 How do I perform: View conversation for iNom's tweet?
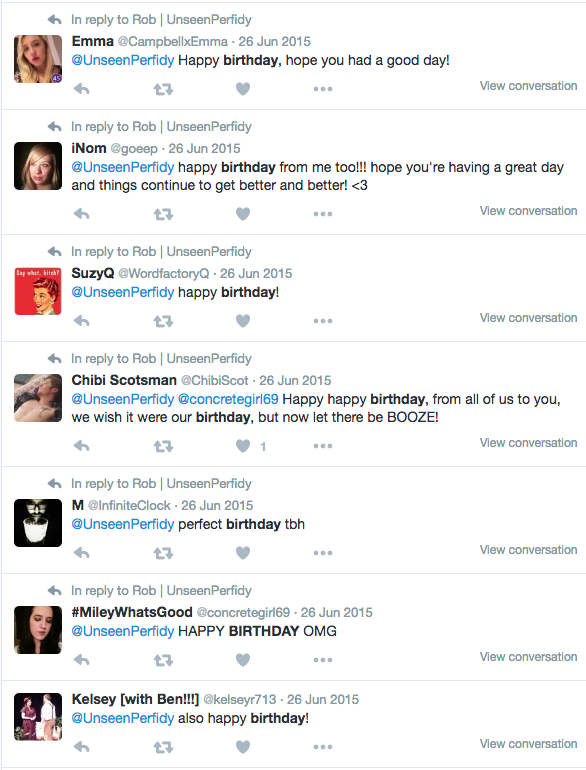coord(529,211)
